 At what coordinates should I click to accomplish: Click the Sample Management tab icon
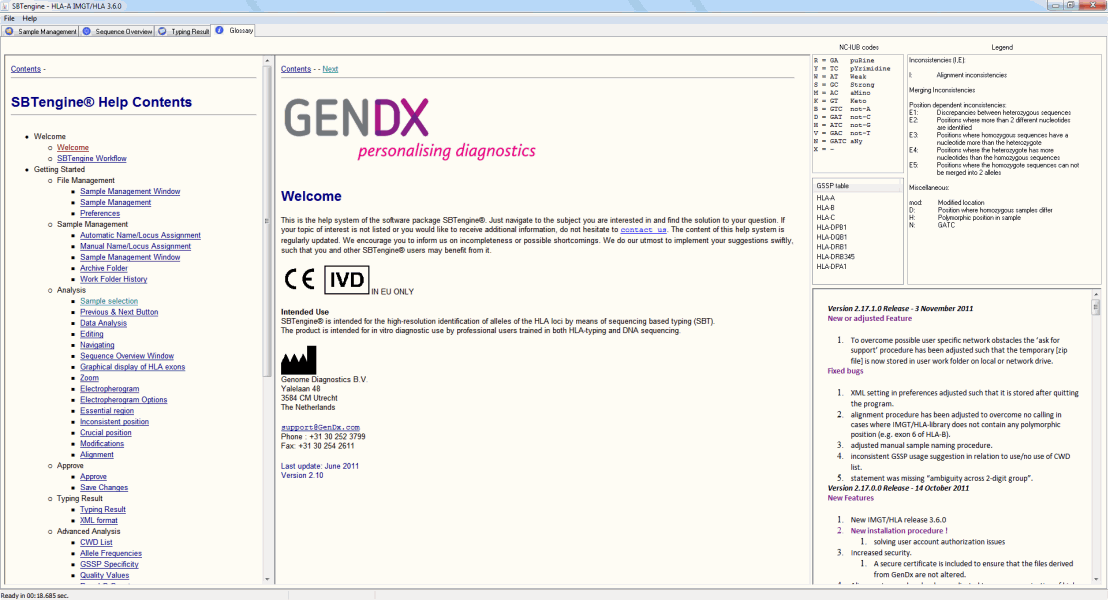[x=9, y=31]
